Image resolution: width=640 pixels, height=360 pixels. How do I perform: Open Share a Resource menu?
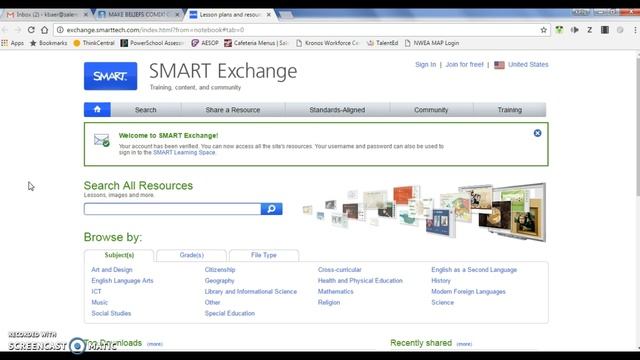233,110
